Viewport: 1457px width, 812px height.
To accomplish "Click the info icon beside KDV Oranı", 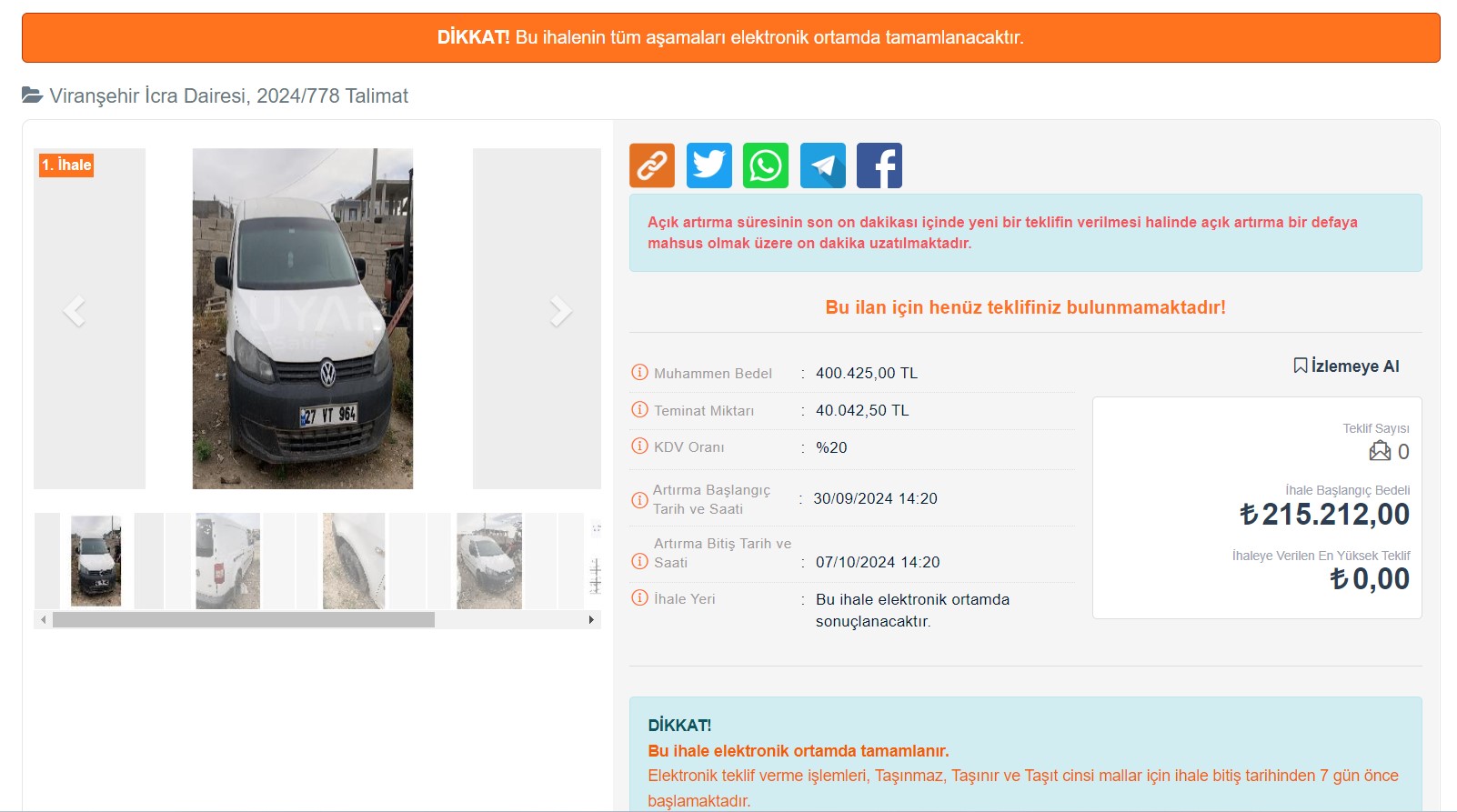I will (x=639, y=446).
